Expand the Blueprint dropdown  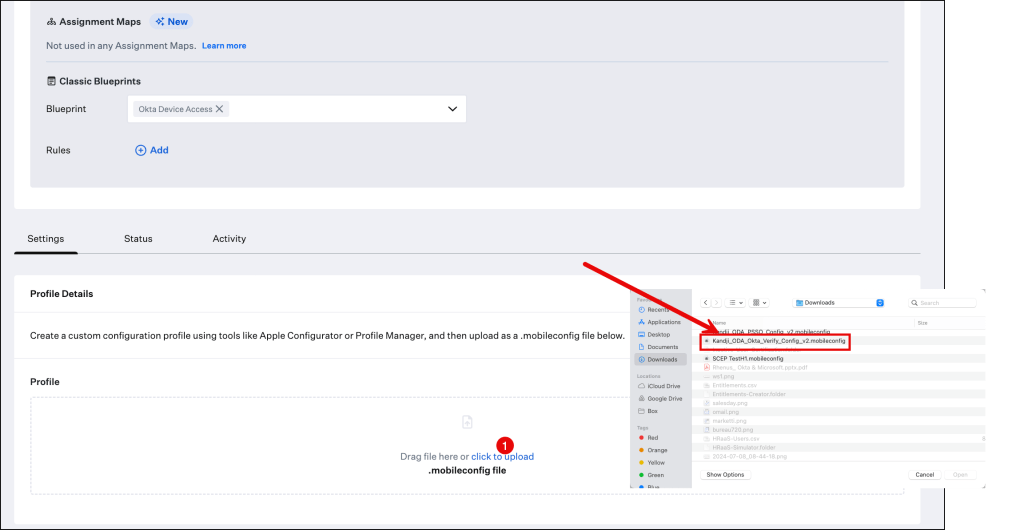coord(452,109)
